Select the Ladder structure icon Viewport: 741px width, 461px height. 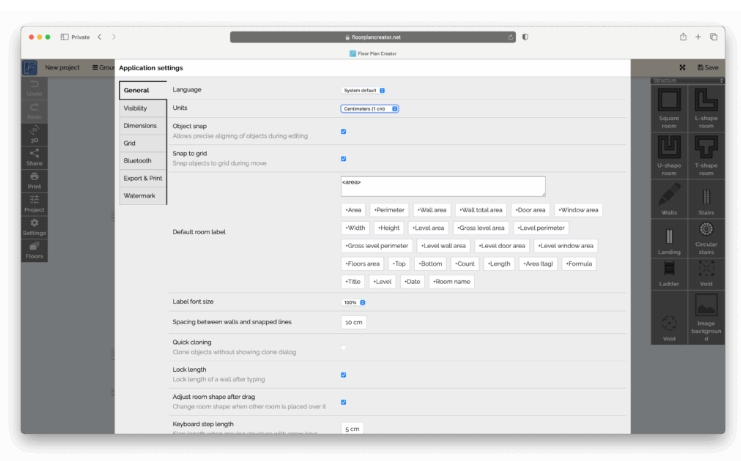(x=669, y=277)
